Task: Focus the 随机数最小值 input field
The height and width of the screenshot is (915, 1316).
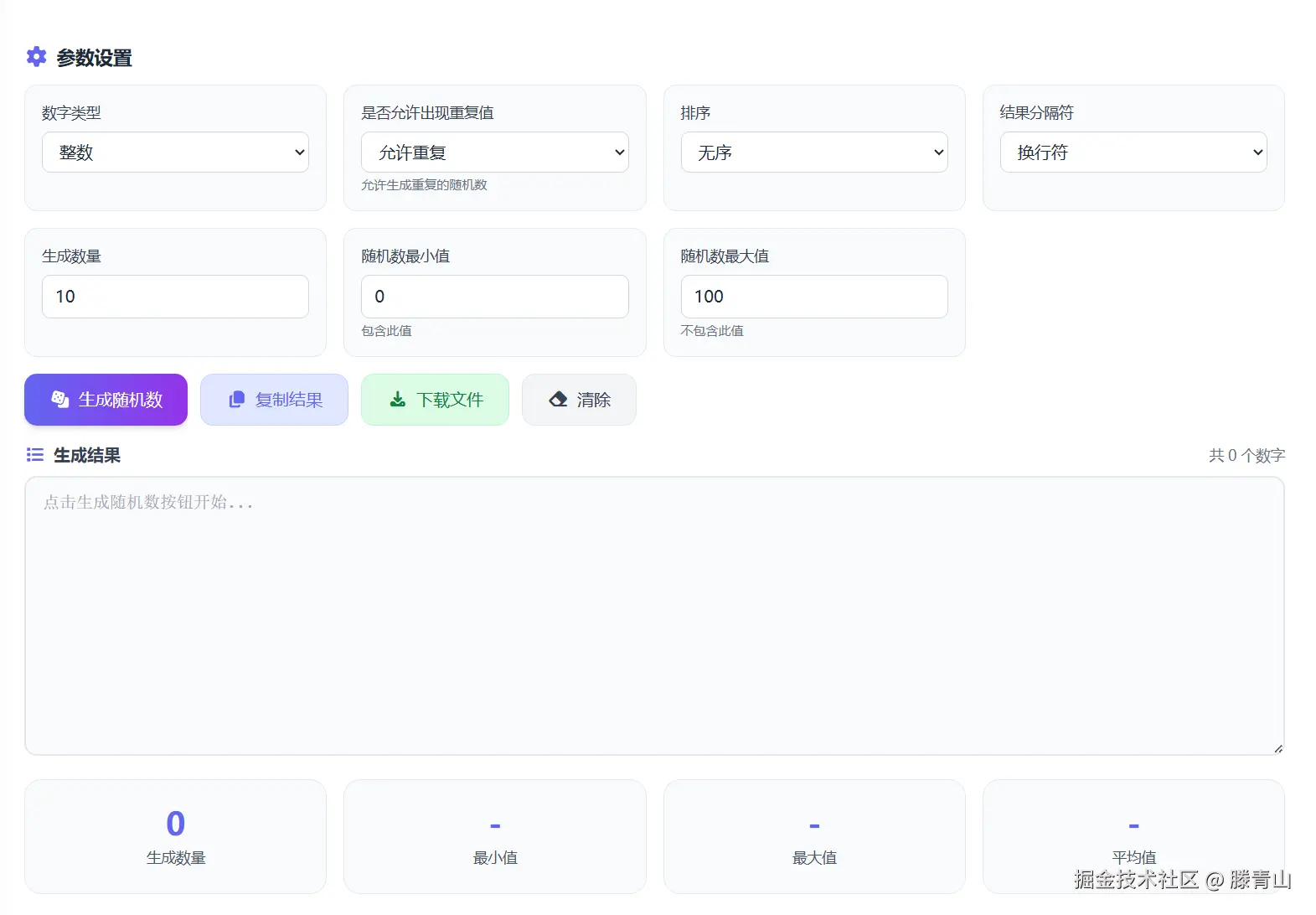Action: pyautogui.click(x=494, y=297)
